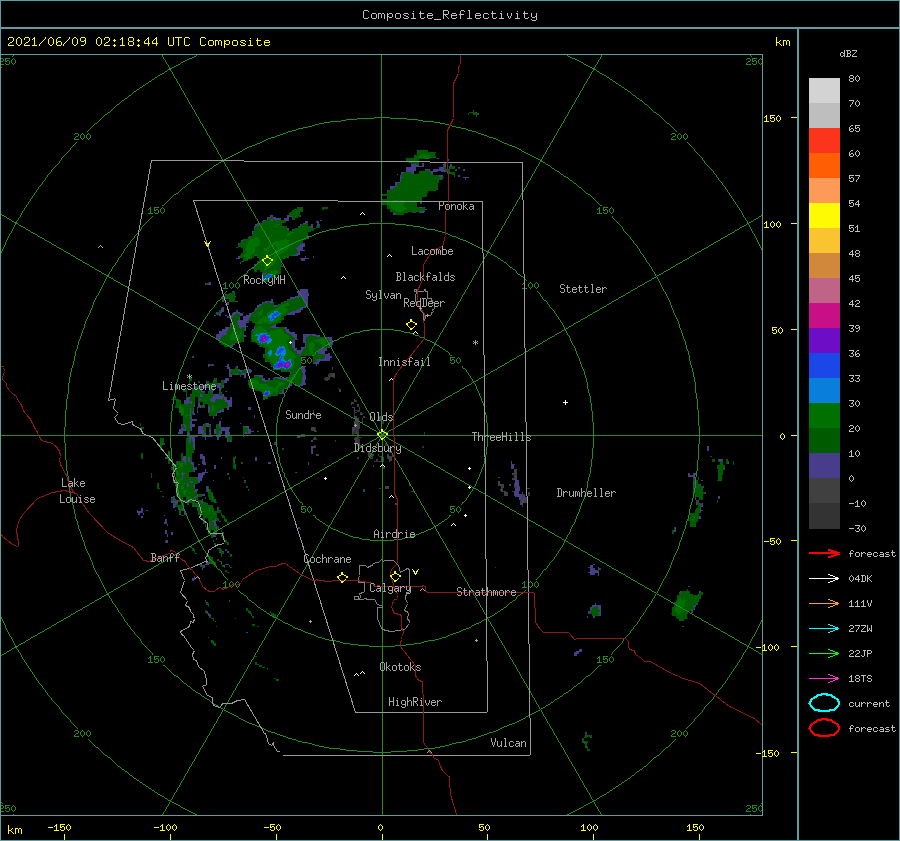Click the HighRiver city label
Image resolution: width=900 pixels, height=841 pixels.
point(415,702)
